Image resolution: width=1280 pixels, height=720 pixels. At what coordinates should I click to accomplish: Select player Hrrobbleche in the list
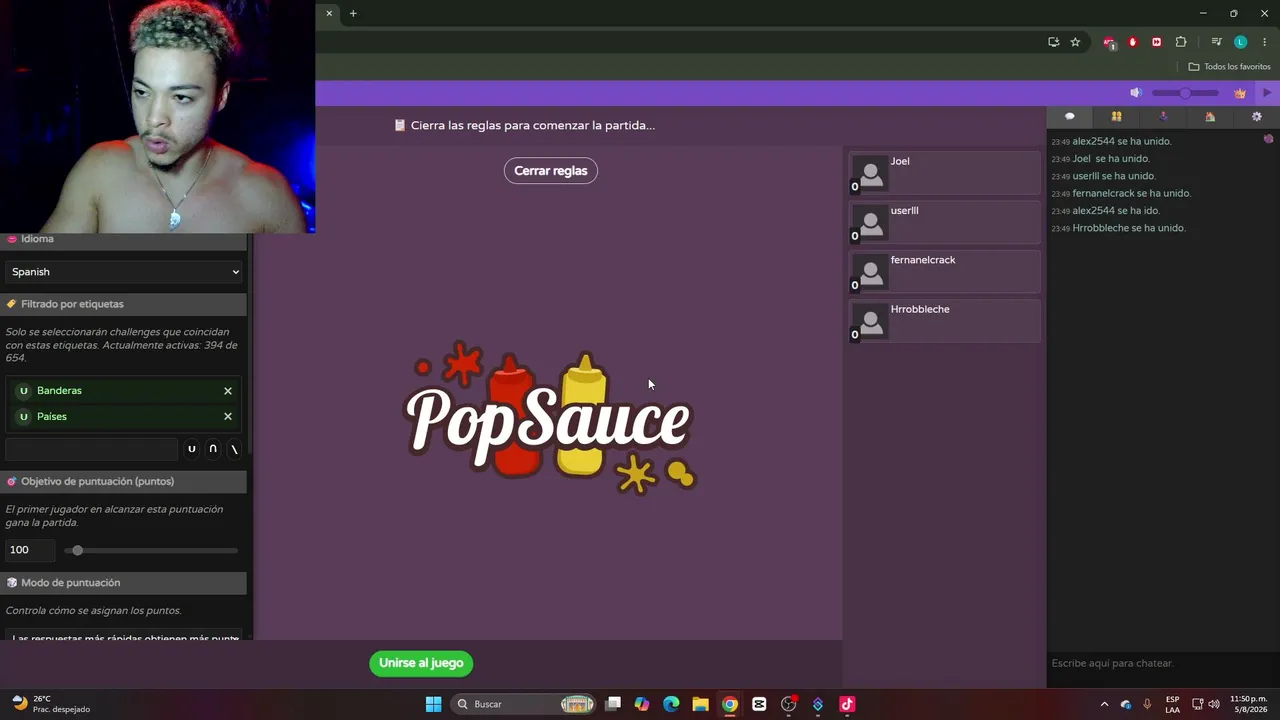(945, 321)
